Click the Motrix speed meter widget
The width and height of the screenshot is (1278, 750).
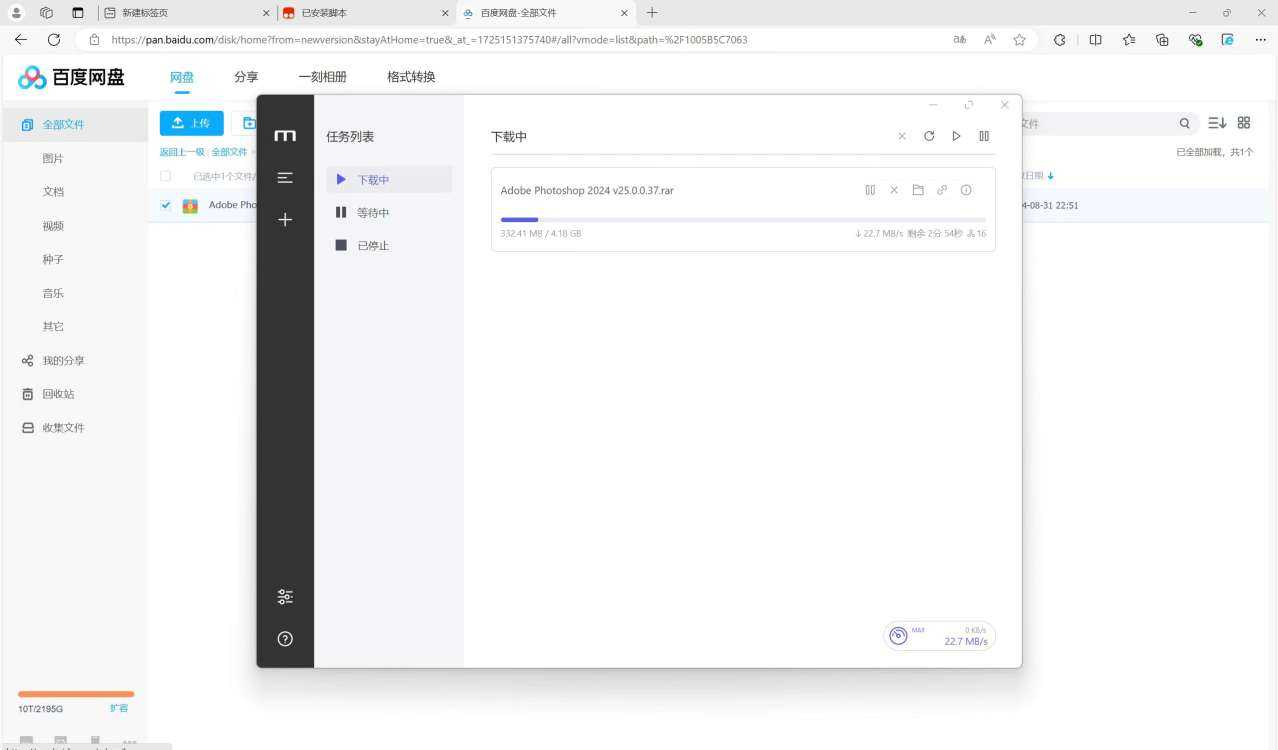[x=940, y=636]
